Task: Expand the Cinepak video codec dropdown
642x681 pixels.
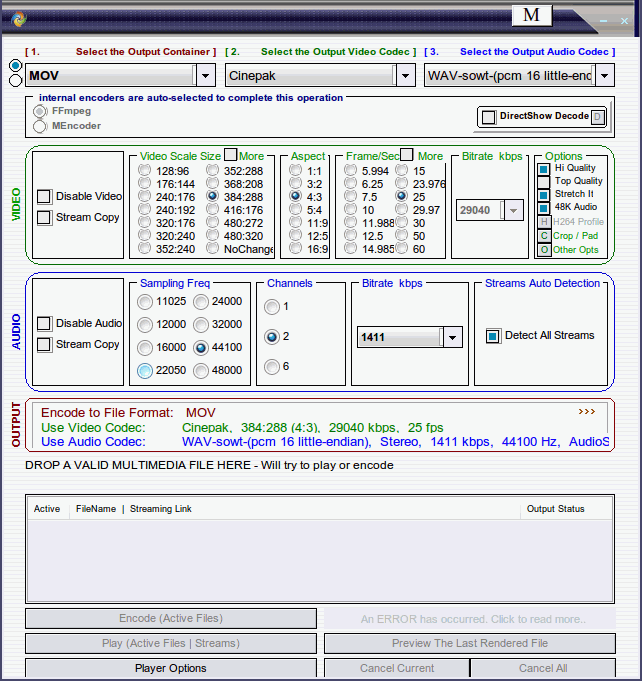Action: coord(405,75)
